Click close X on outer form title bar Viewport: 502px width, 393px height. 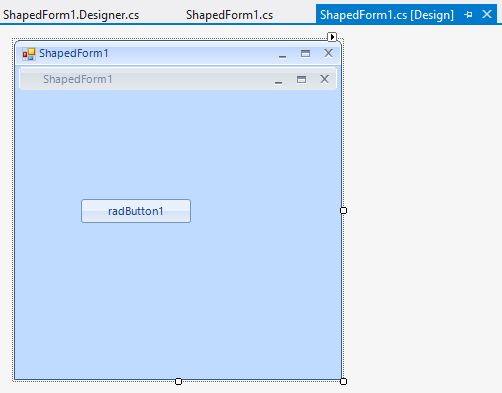[x=328, y=53]
